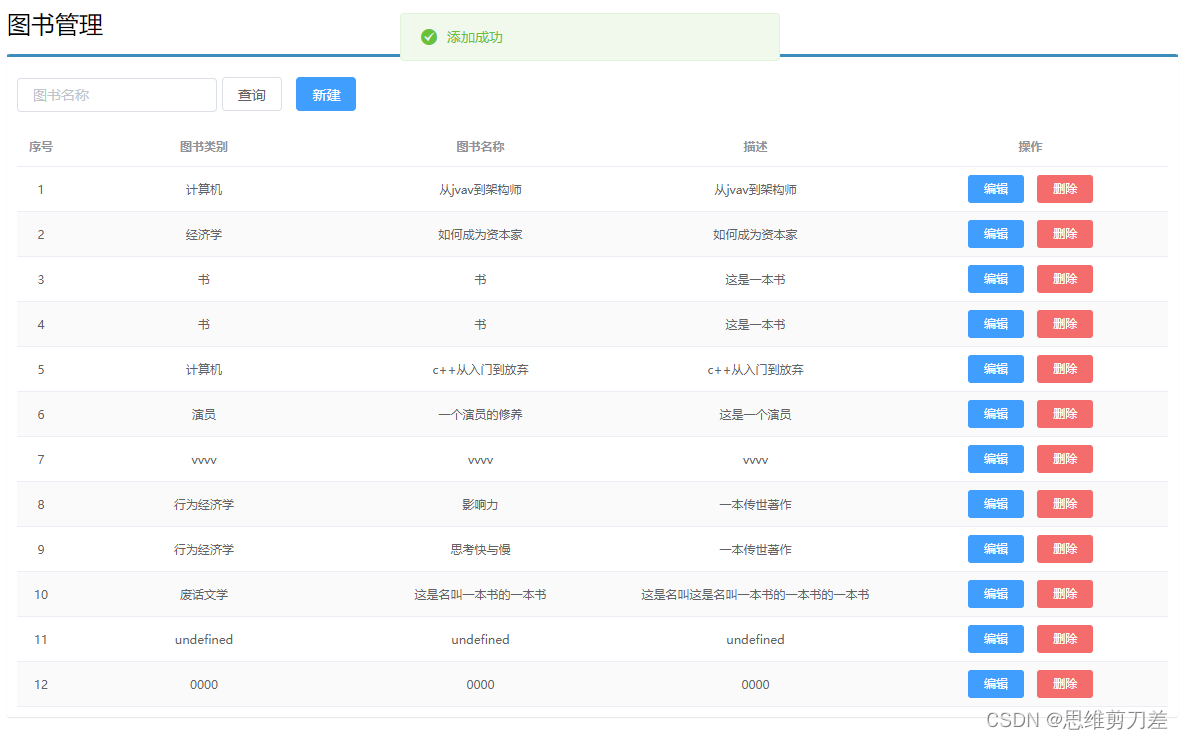
Task: Delete the book c++从入门到放弃
Action: click(1064, 368)
